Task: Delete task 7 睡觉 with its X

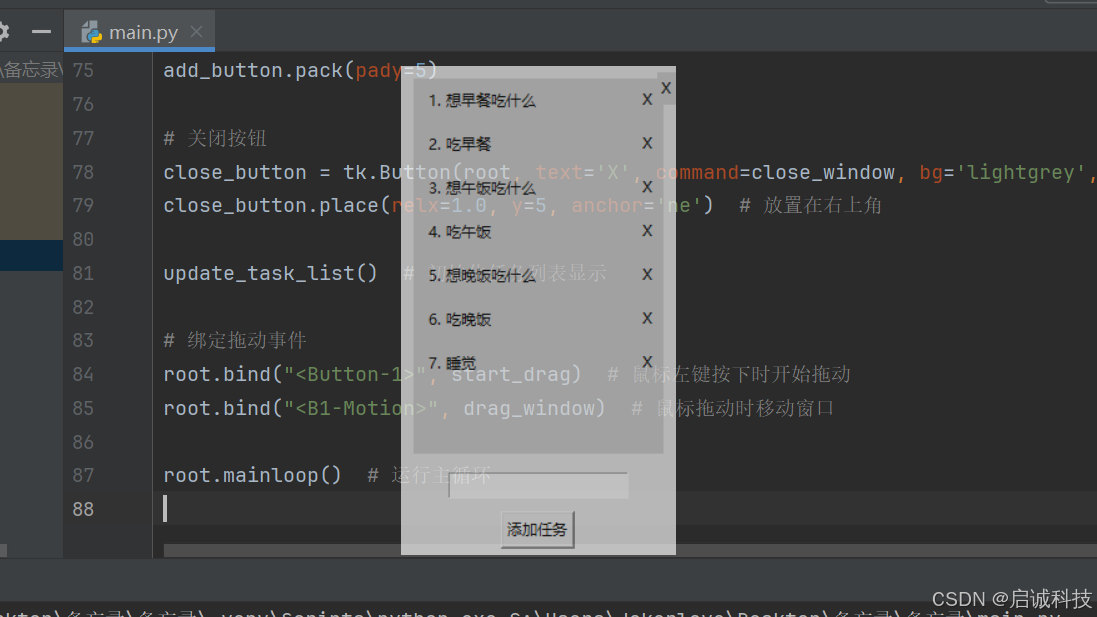Action: point(647,362)
